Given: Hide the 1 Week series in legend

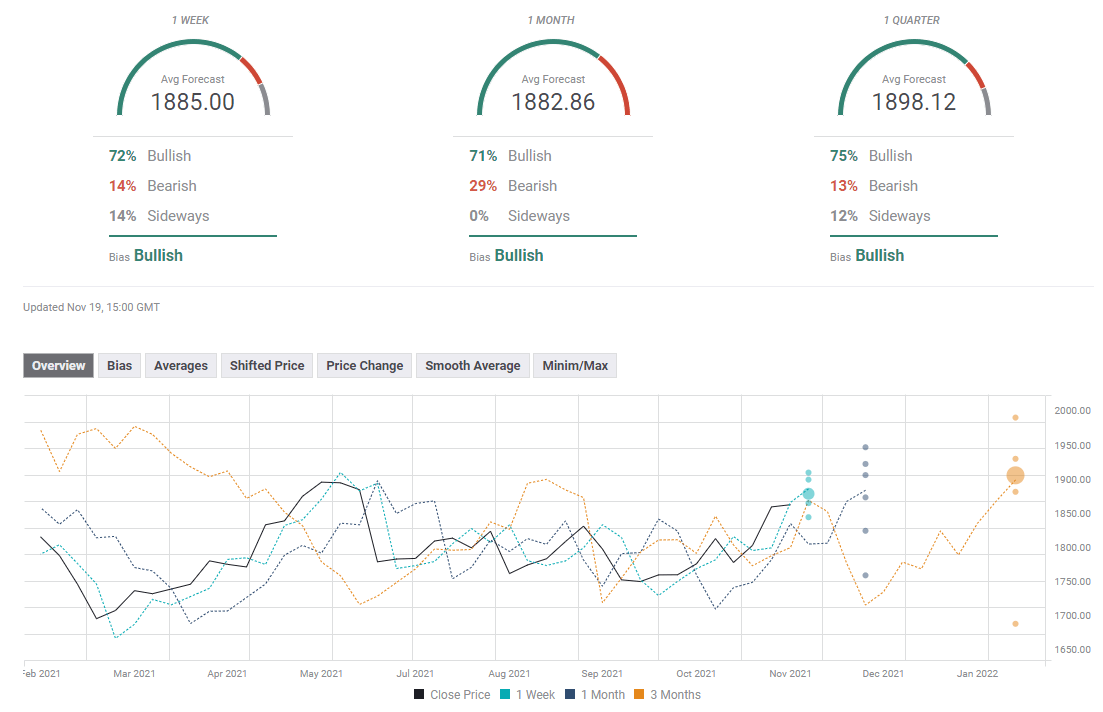Looking at the screenshot, I should [530, 695].
